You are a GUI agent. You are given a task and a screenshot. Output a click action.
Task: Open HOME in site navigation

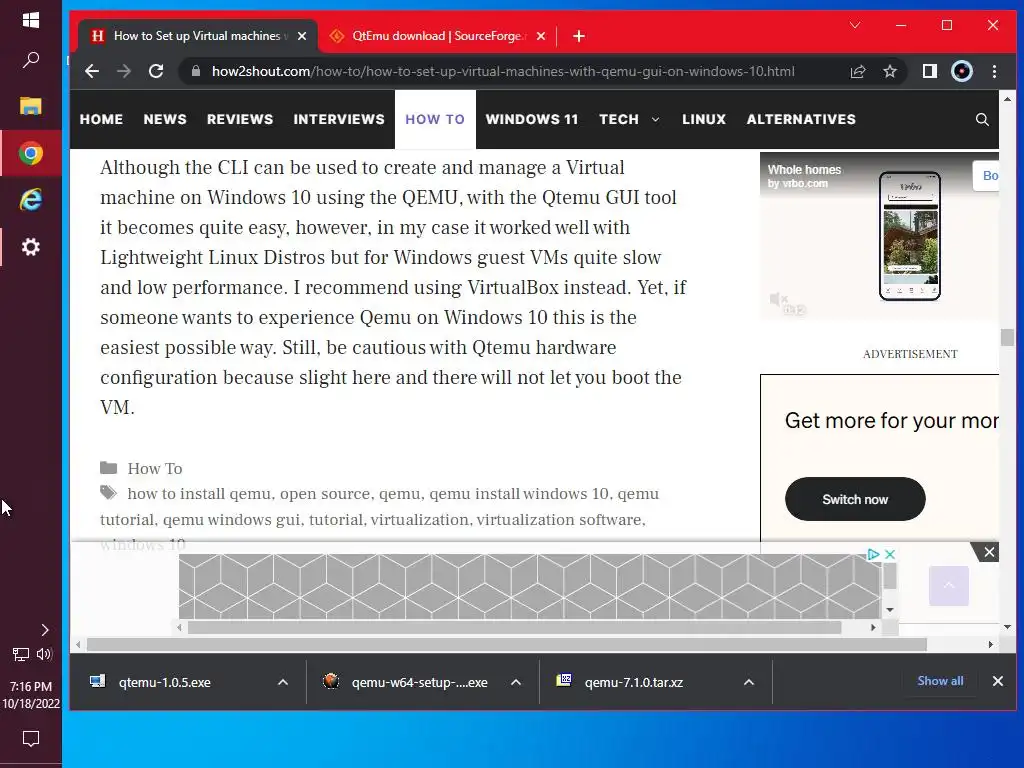(101, 120)
